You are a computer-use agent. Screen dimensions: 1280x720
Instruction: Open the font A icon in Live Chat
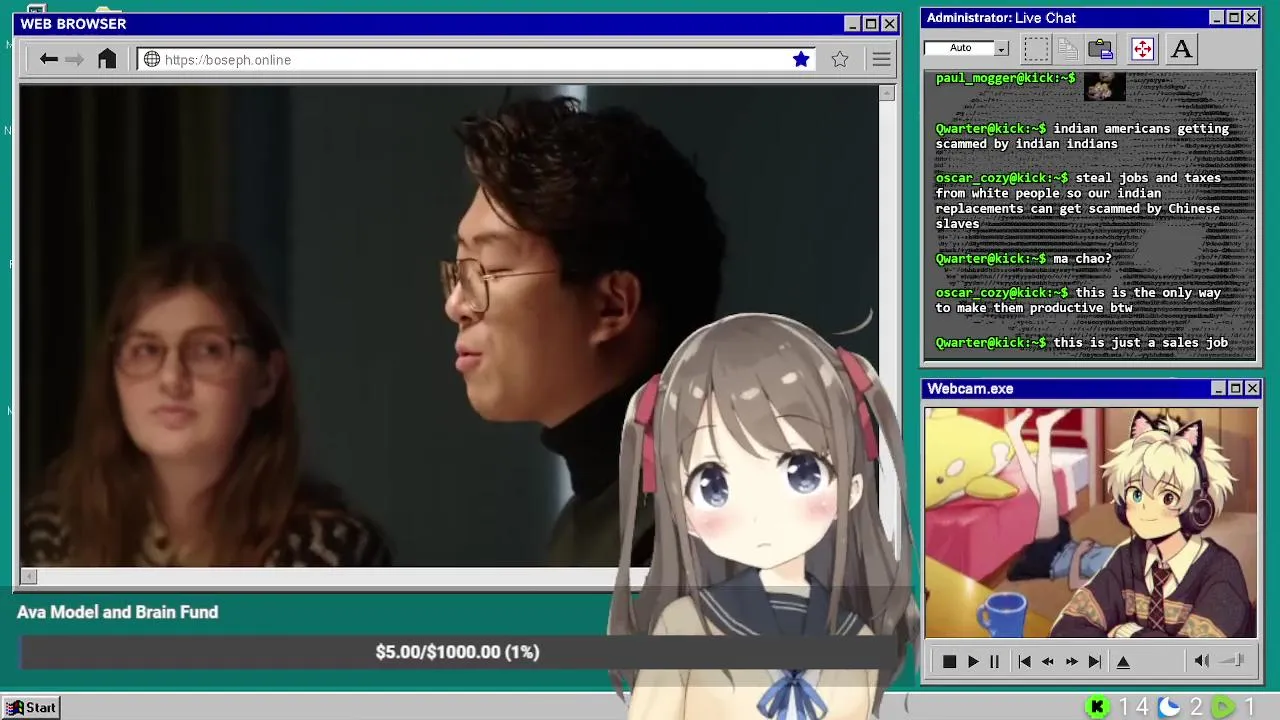click(x=1181, y=48)
